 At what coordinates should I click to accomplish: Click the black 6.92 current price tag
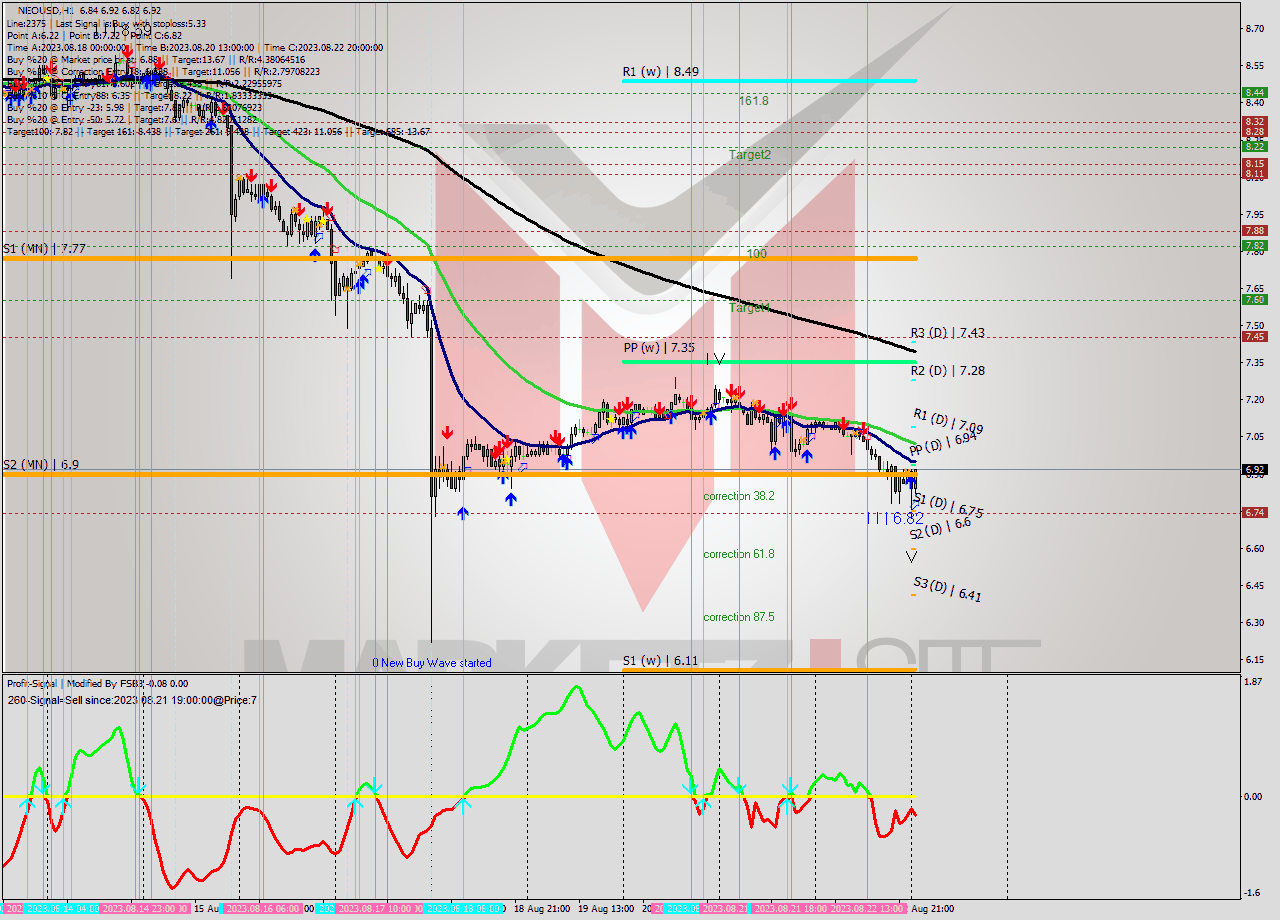point(1254,469)
